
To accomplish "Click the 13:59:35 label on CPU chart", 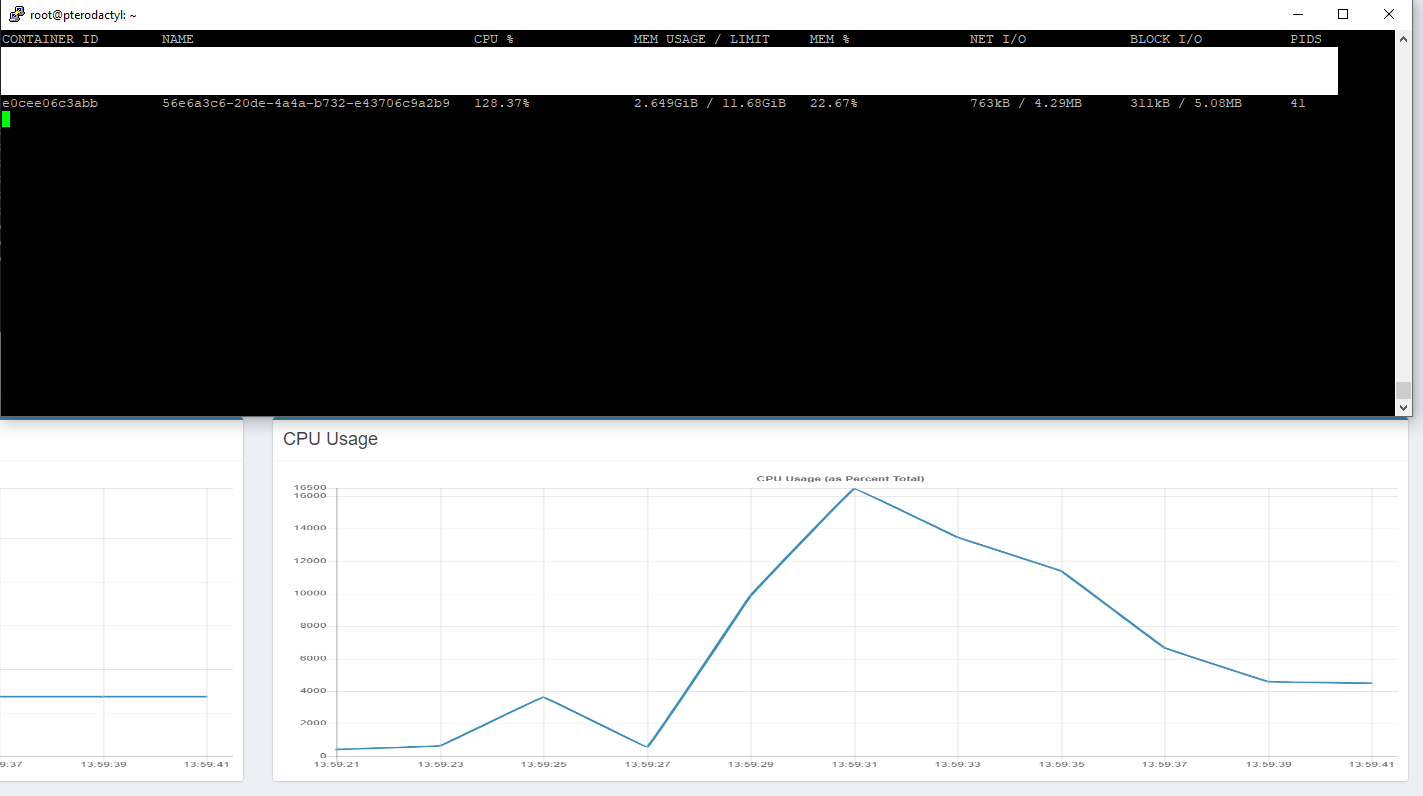I will click(1061, 764).
